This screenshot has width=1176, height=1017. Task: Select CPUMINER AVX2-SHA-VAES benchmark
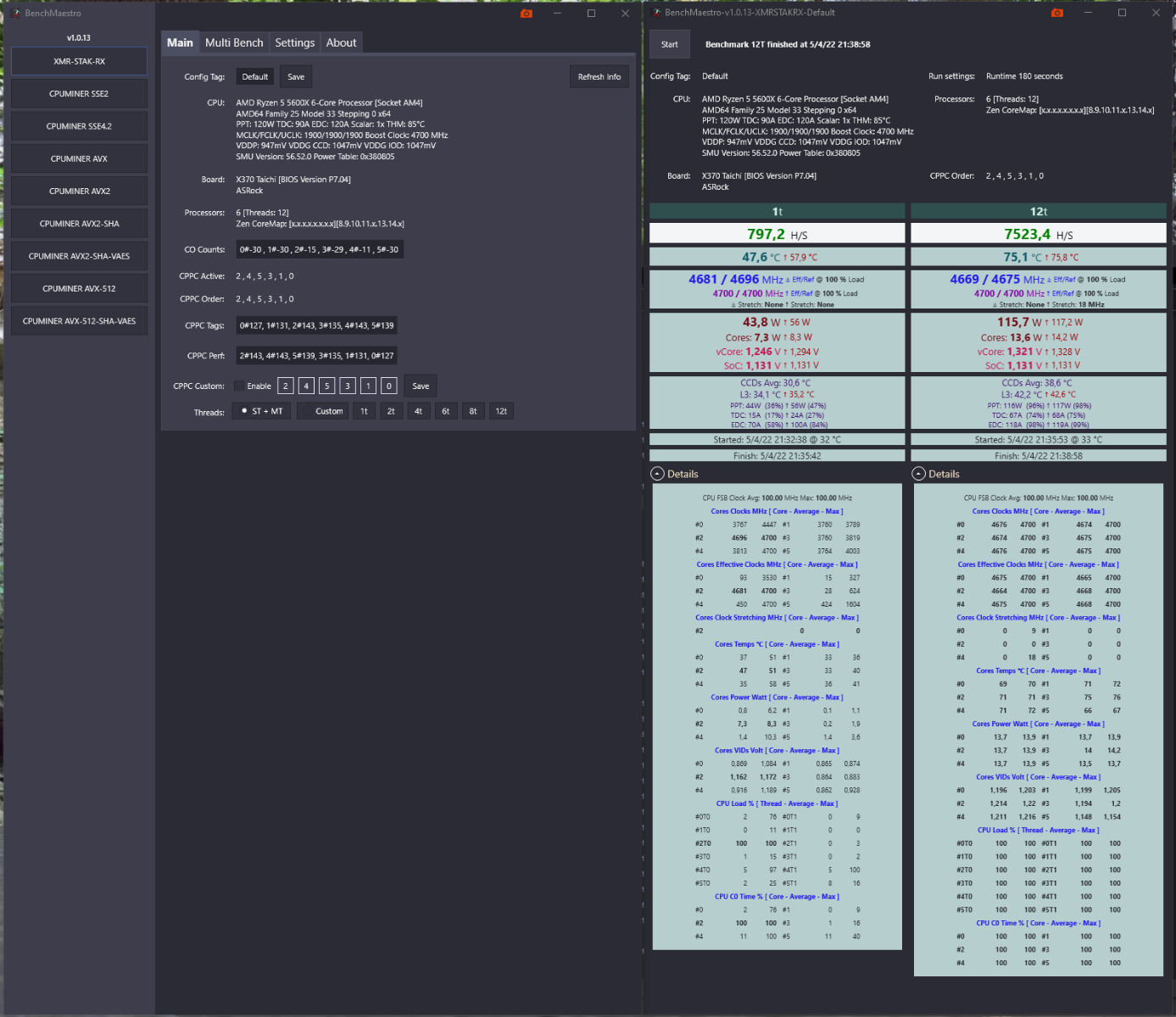79,256
